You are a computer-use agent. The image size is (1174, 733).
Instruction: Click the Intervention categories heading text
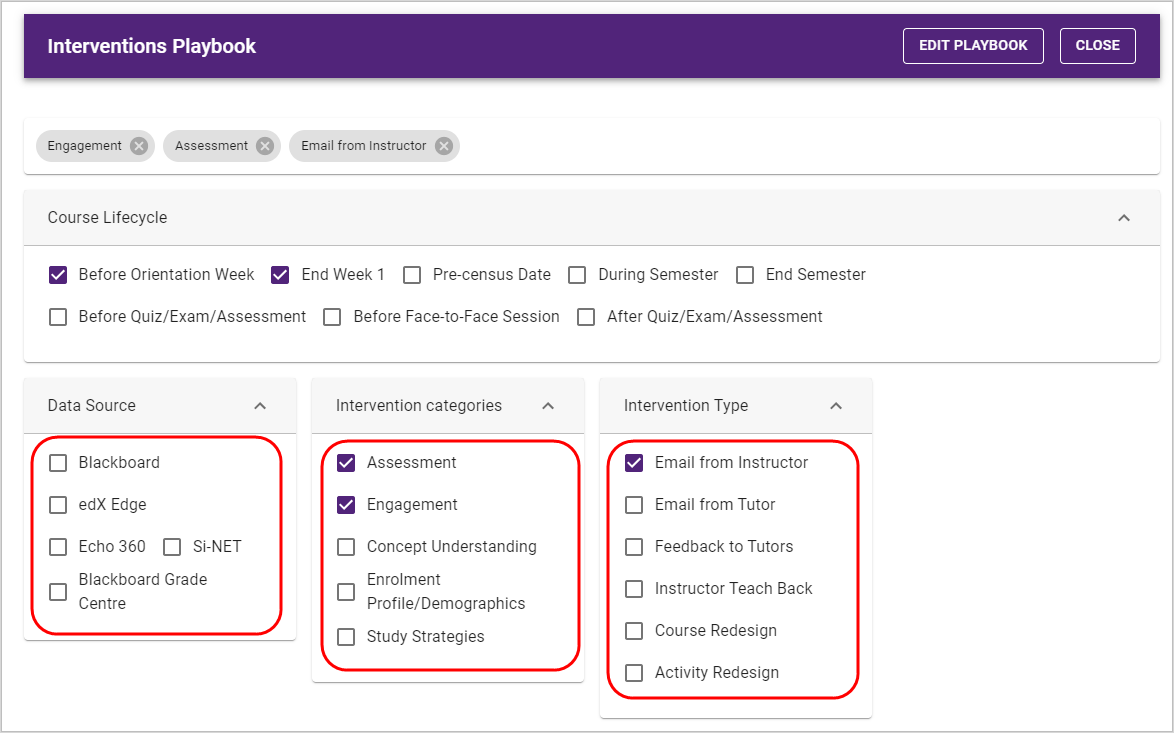(x=419, y=406)
